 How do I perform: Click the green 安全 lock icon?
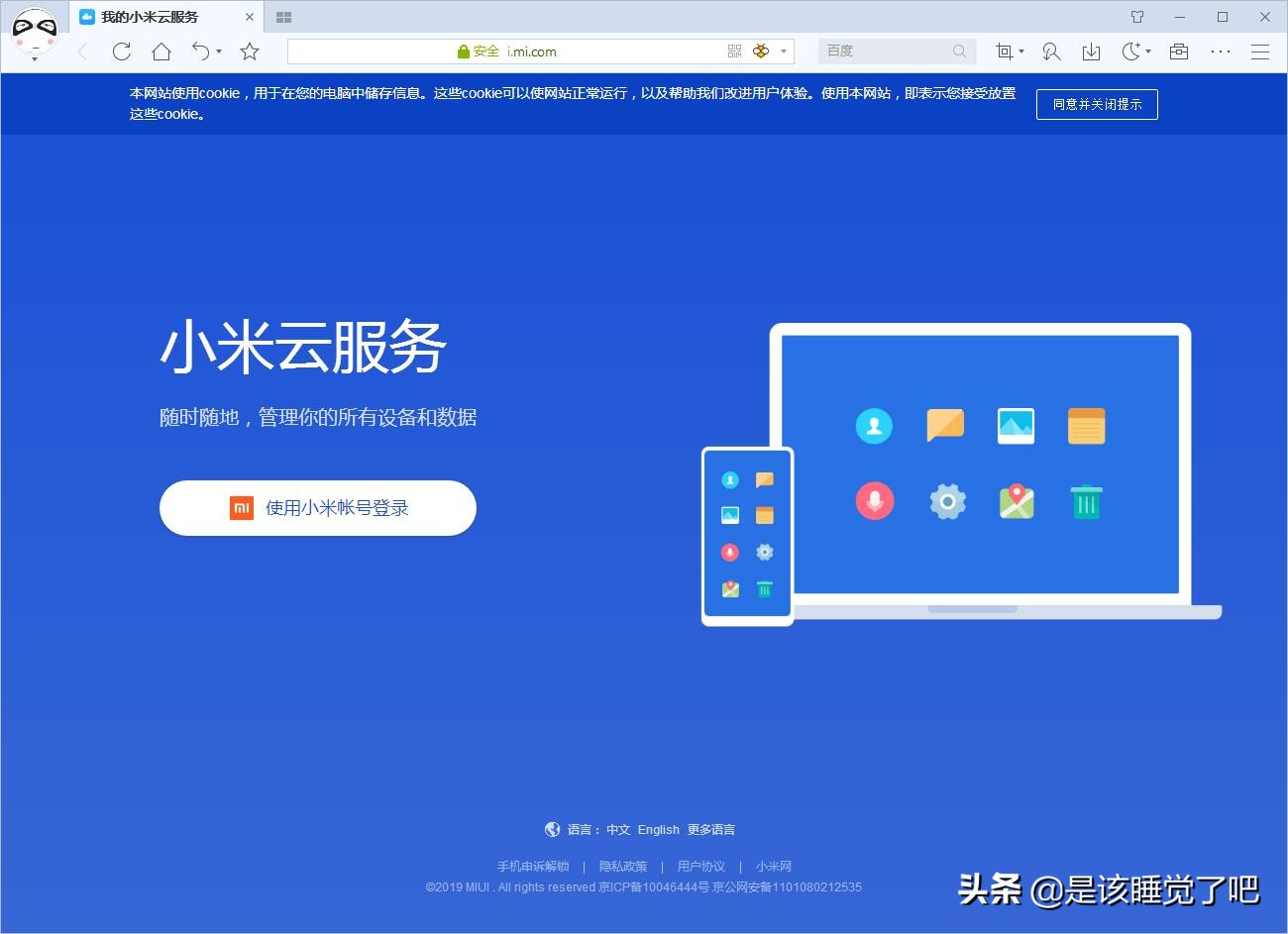click(x=463, y=52)
